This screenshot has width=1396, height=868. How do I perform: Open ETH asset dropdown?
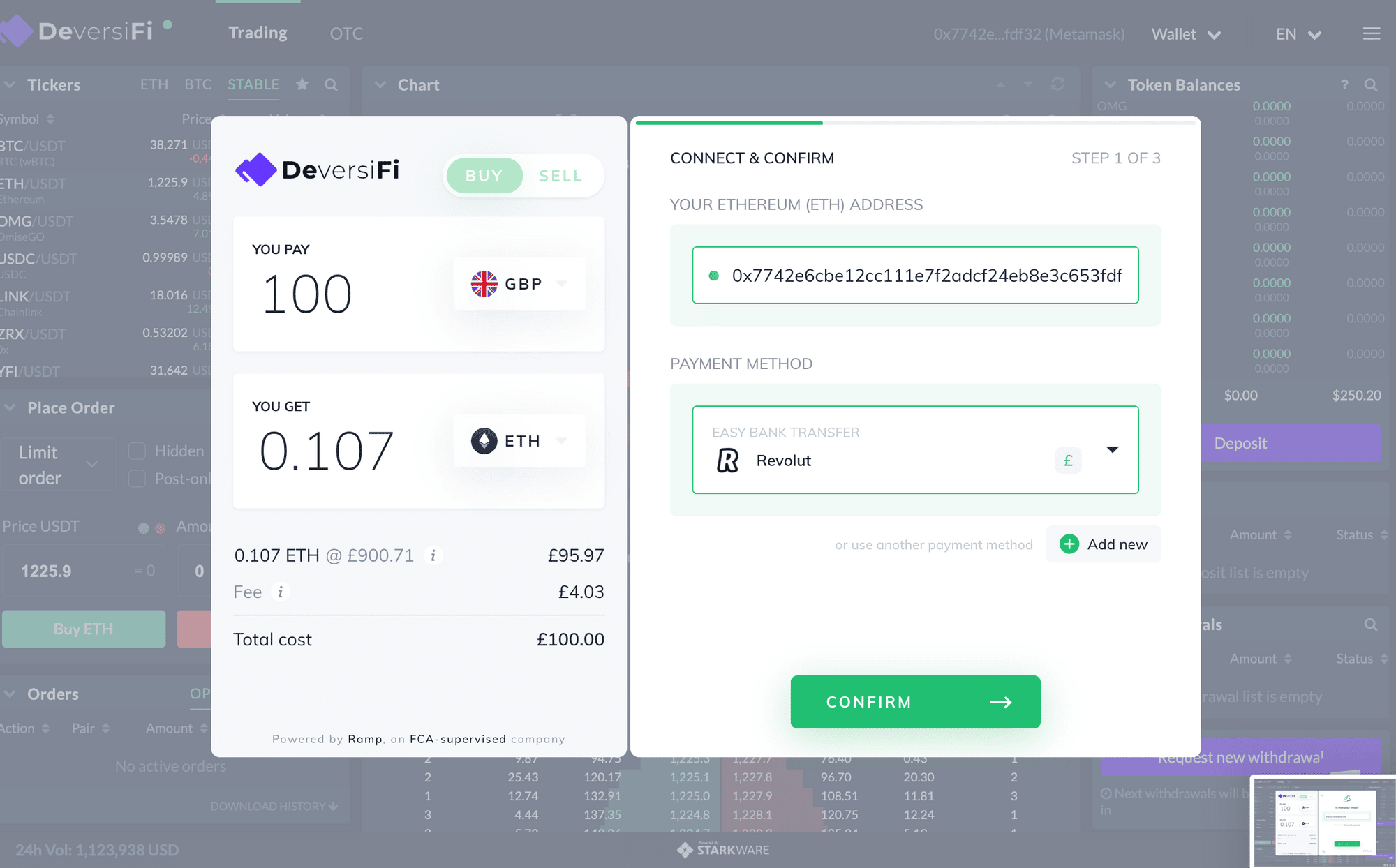(519, 441)
